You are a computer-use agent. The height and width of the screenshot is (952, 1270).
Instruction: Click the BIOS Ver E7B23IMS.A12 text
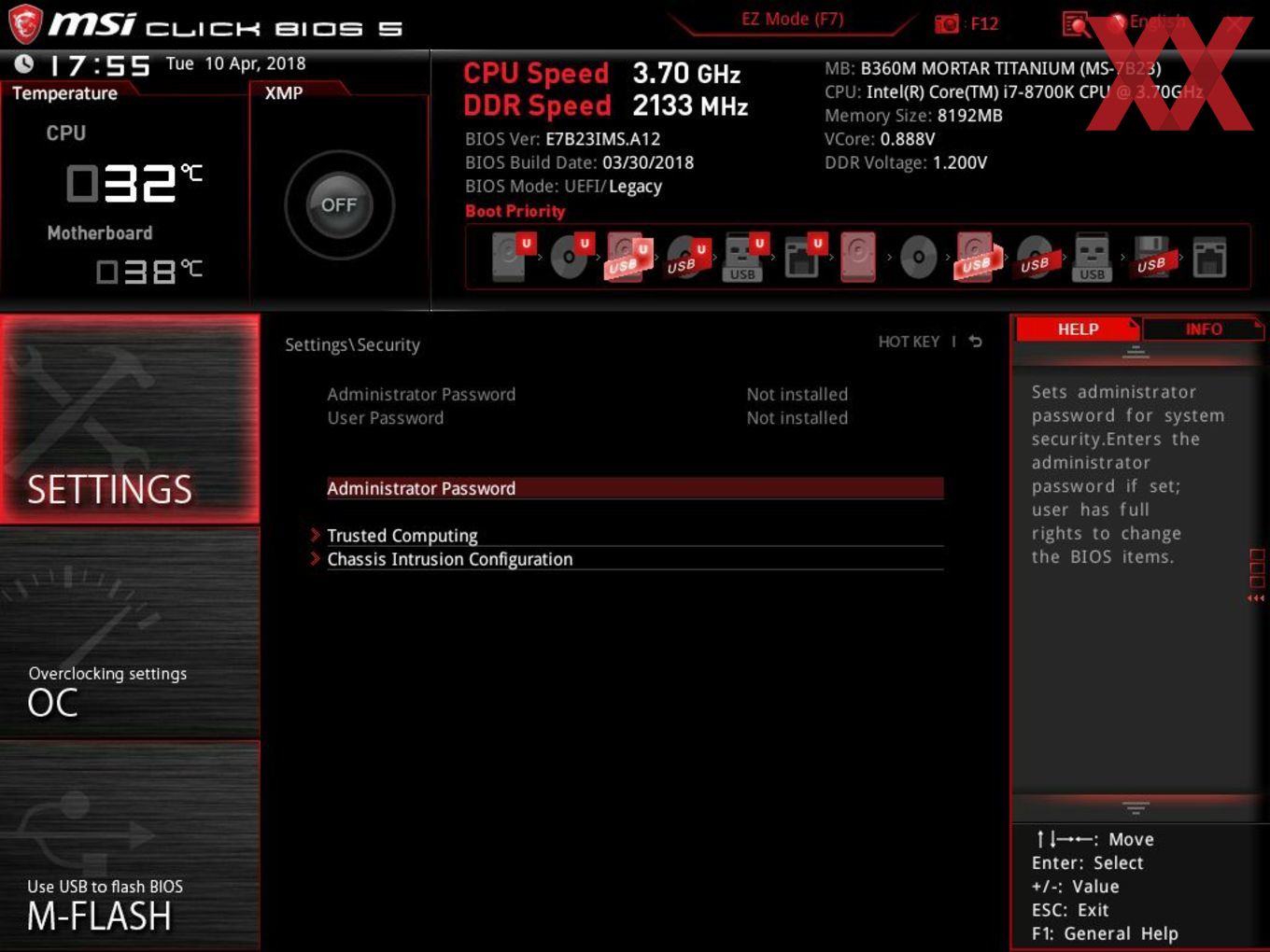(x=562, y=139)
